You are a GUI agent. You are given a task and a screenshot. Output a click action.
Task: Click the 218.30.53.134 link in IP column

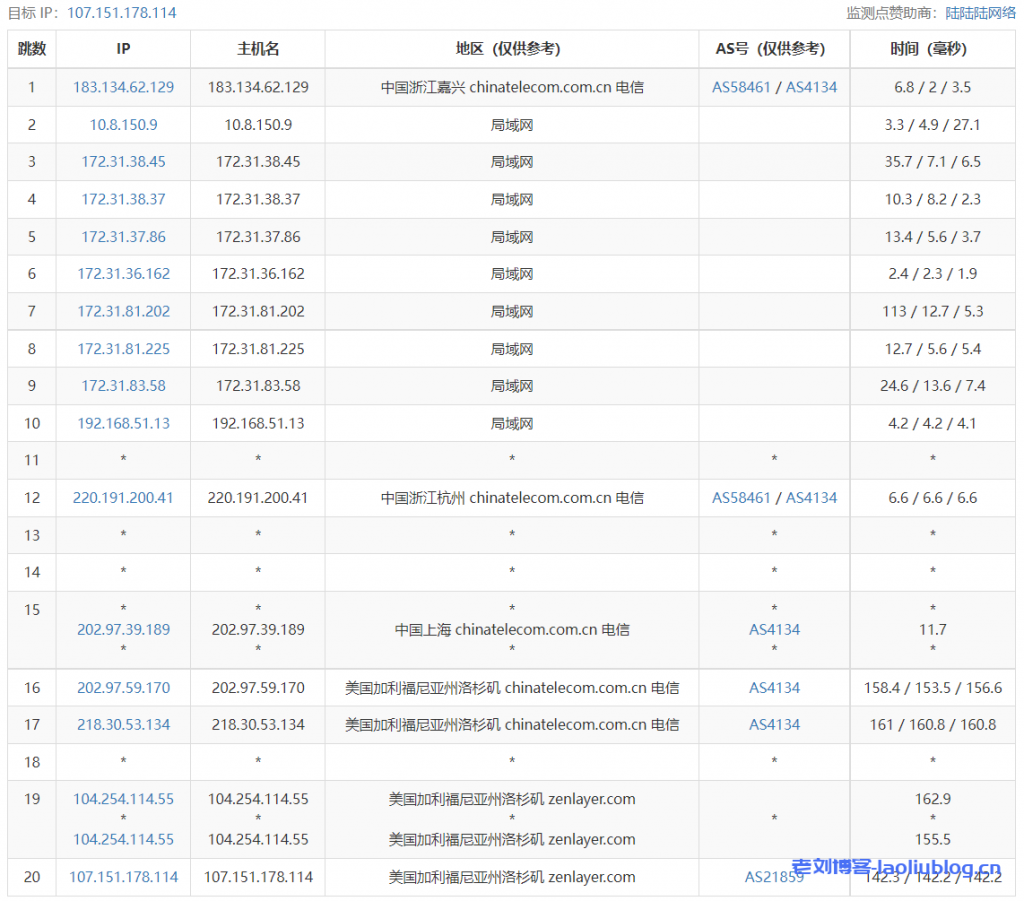pos(123,725)
